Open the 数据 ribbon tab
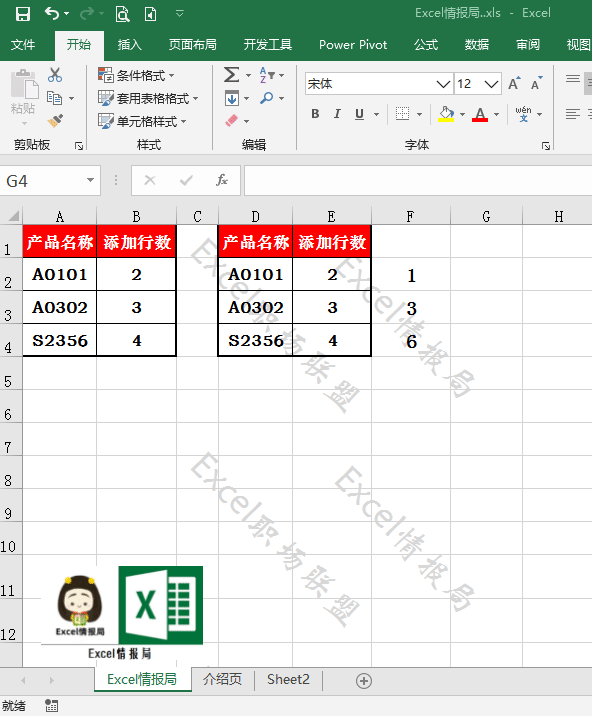The width and height of the screenshot is (592, 716). pyautogui.click(x=476, y=45)
